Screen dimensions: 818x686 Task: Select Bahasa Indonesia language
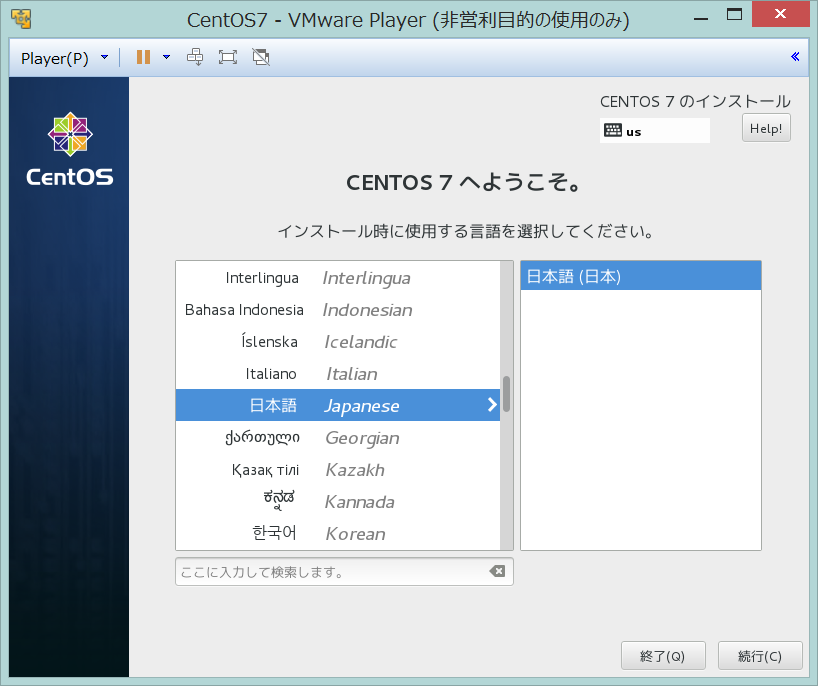tap(338, 310)
